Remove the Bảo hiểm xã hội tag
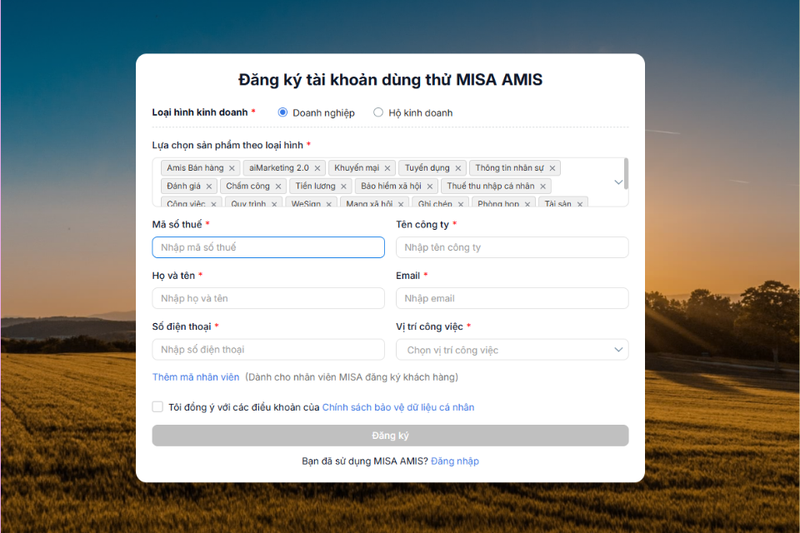800x533 pixels. point(430,186)
